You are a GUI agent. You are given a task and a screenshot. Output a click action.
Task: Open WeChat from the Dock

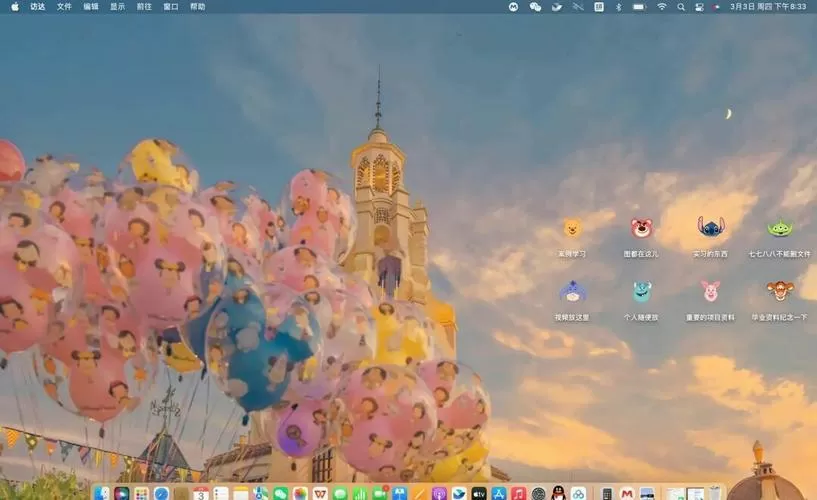pyautogui.click(x=280, y=493)
